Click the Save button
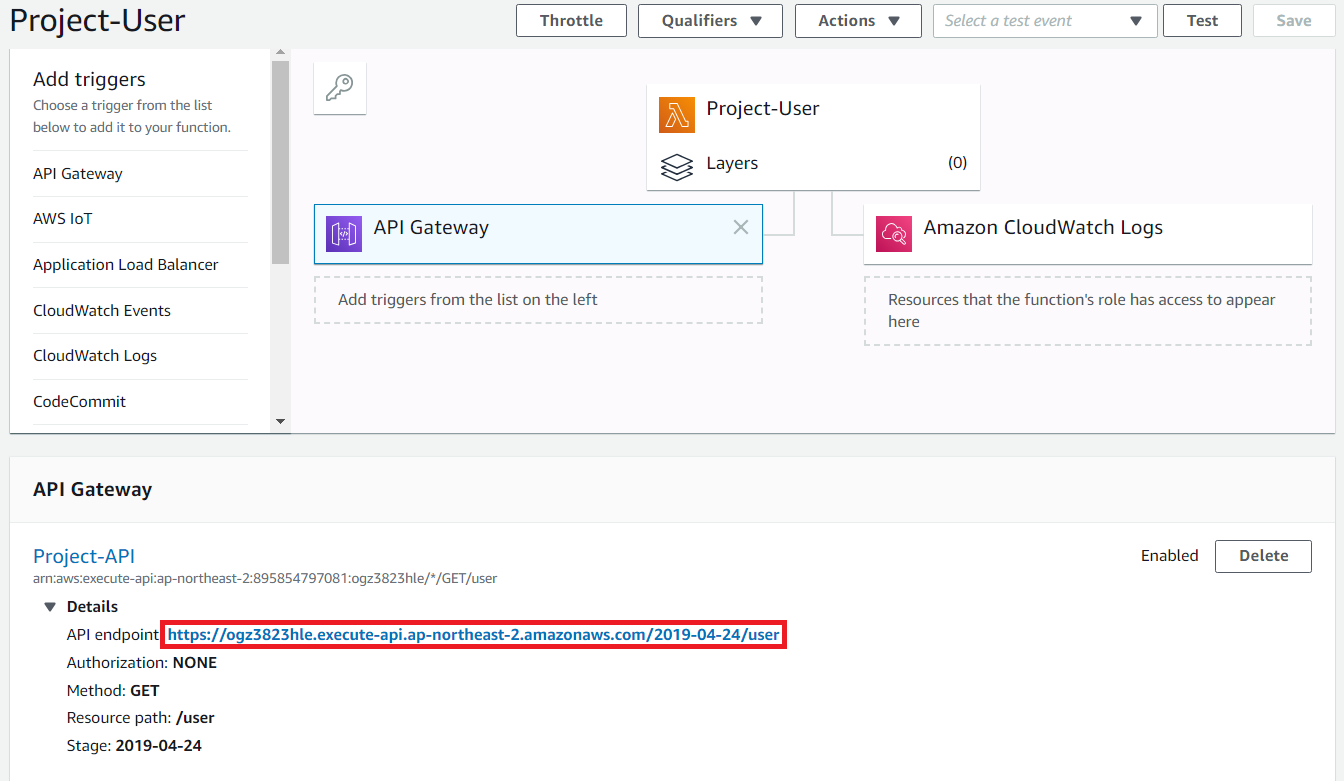The width and height of the screenshot is (1344, 781). [x=1293, y=21]
